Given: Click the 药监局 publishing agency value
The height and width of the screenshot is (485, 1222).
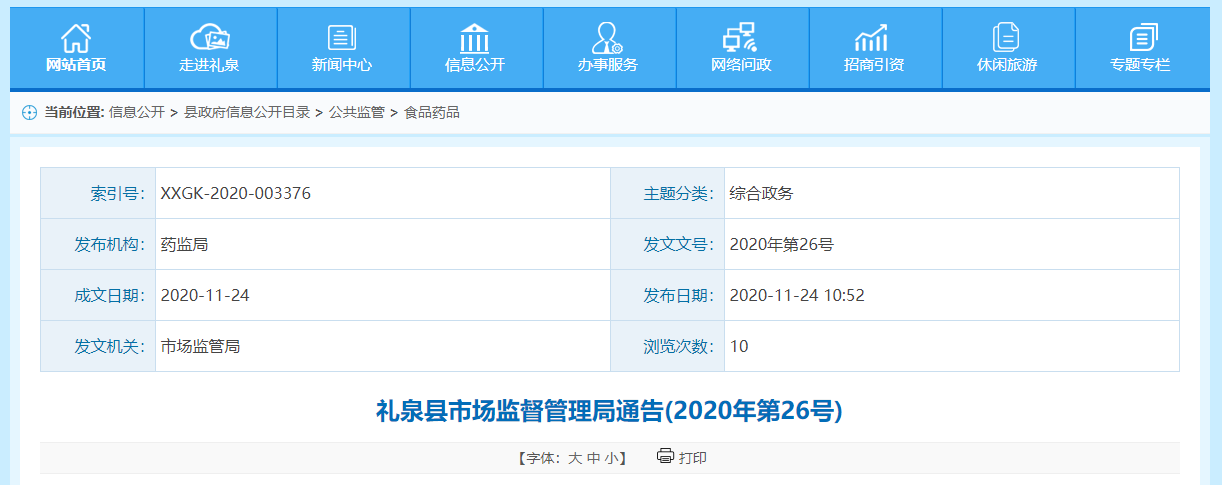Looking at the screenshot, I should tap(185, 244).
